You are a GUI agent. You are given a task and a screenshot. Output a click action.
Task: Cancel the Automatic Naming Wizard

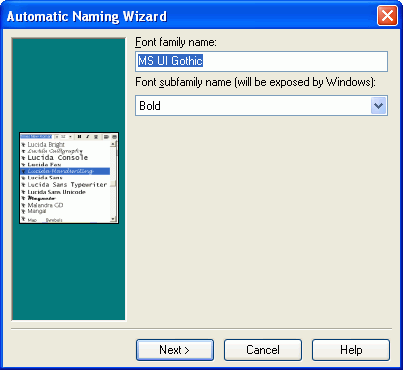263,350
